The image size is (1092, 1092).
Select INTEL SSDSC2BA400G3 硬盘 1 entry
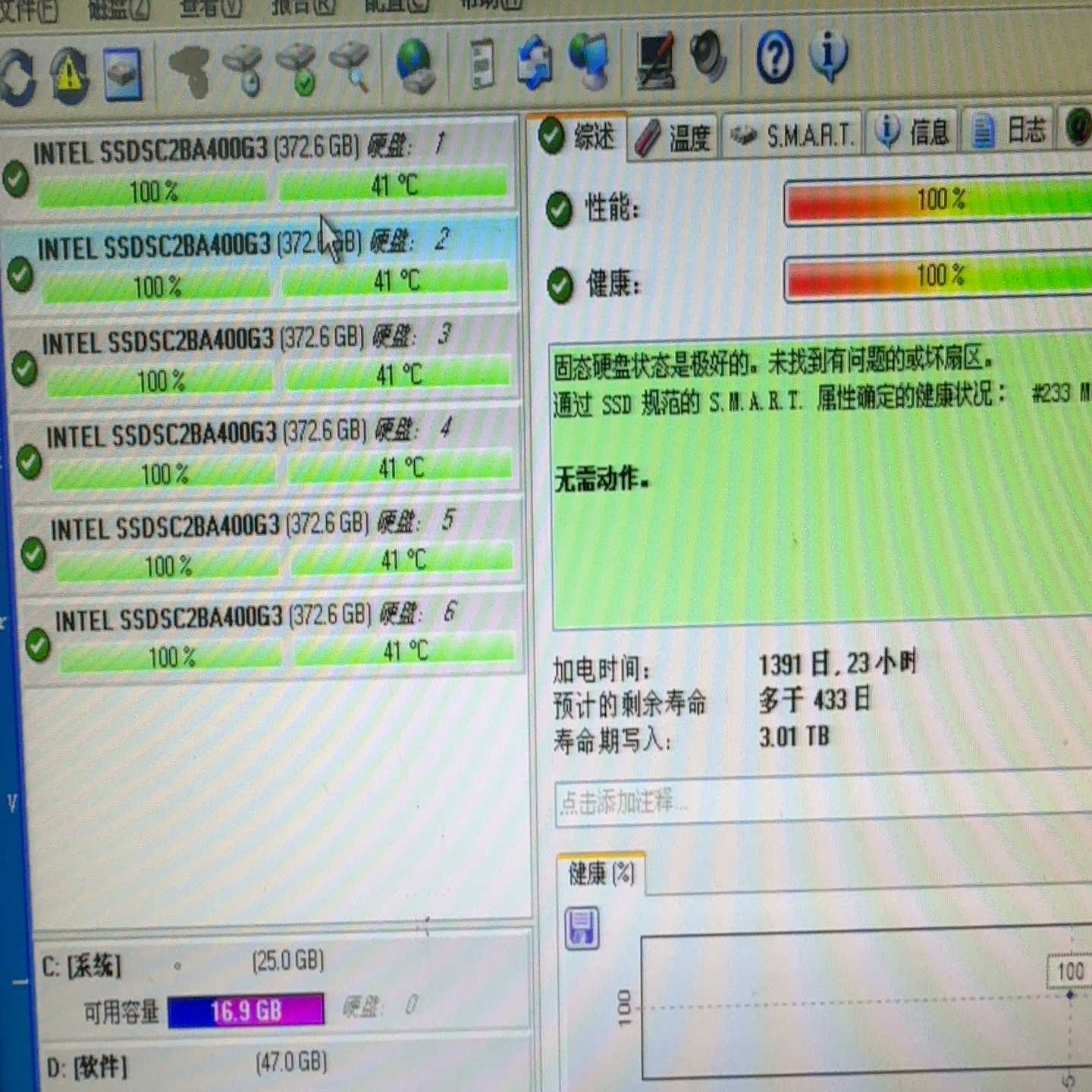pos(259,167)
